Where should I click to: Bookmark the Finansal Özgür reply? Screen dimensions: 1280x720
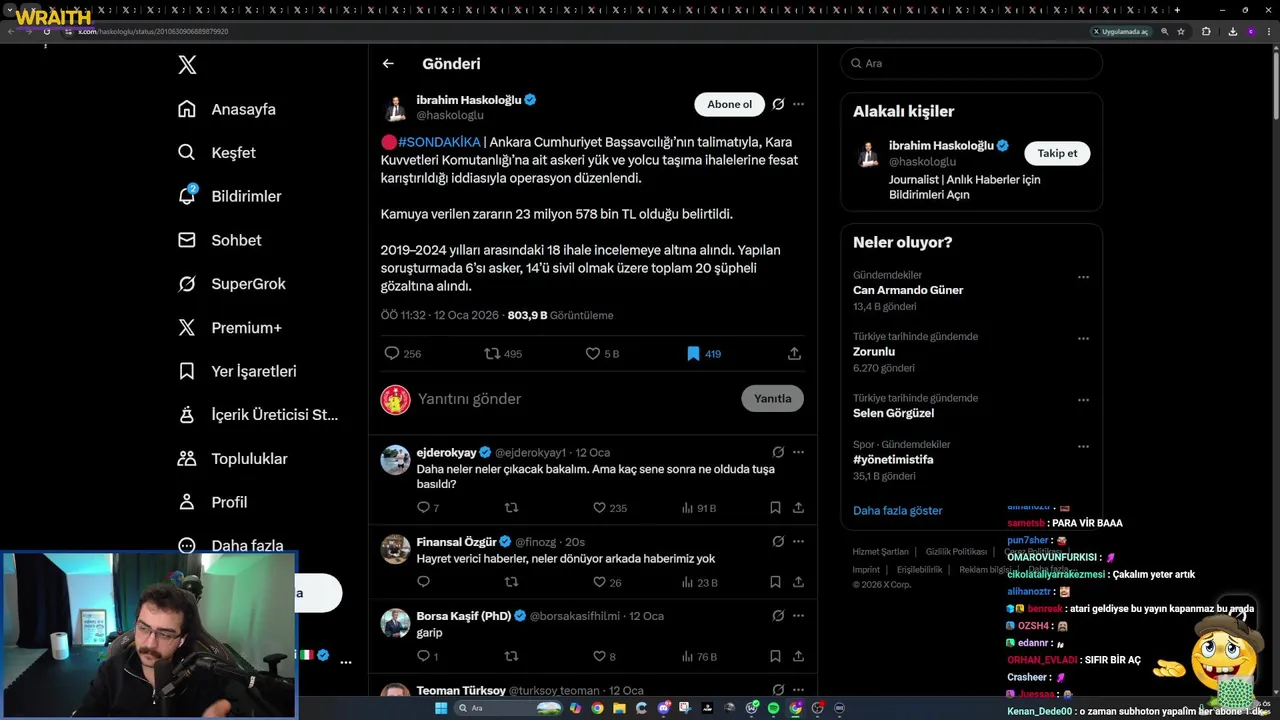[775, 582]
